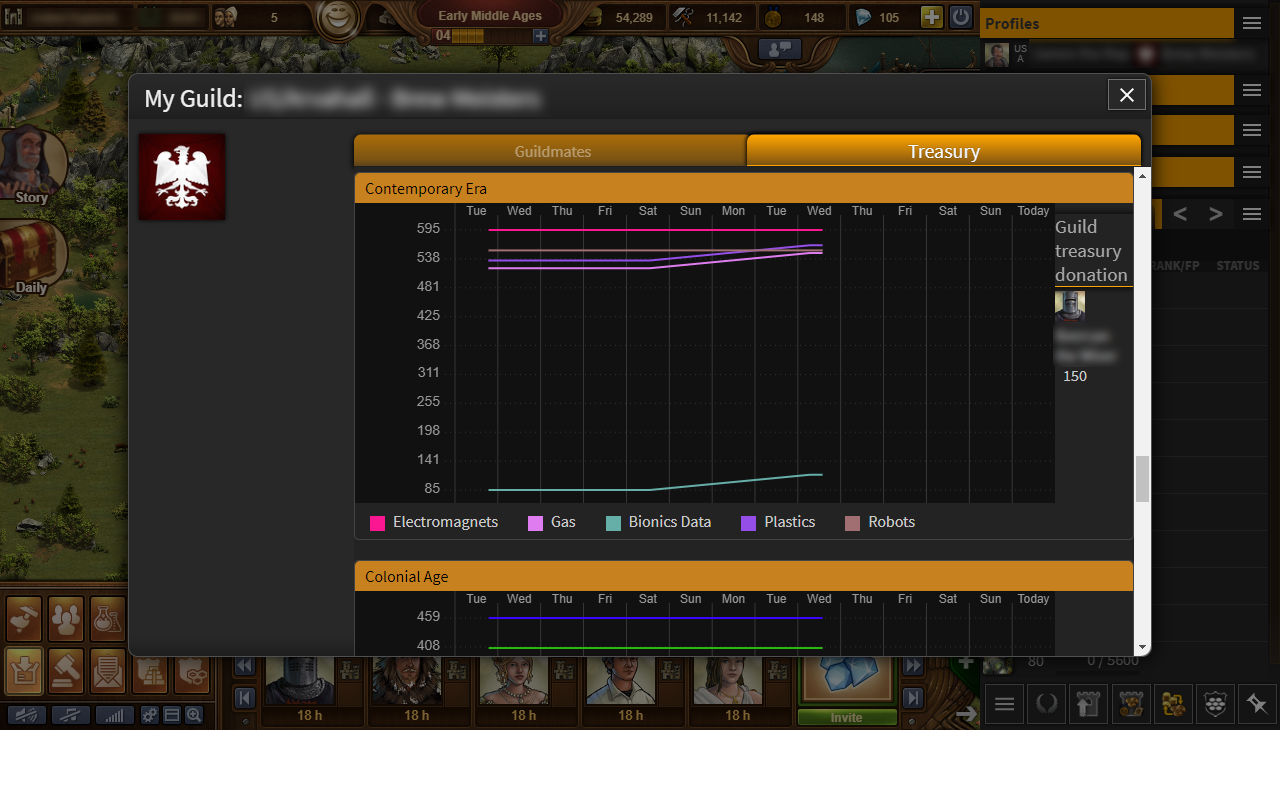Click the tower upgrade arrow icon

pos(1089,704)
